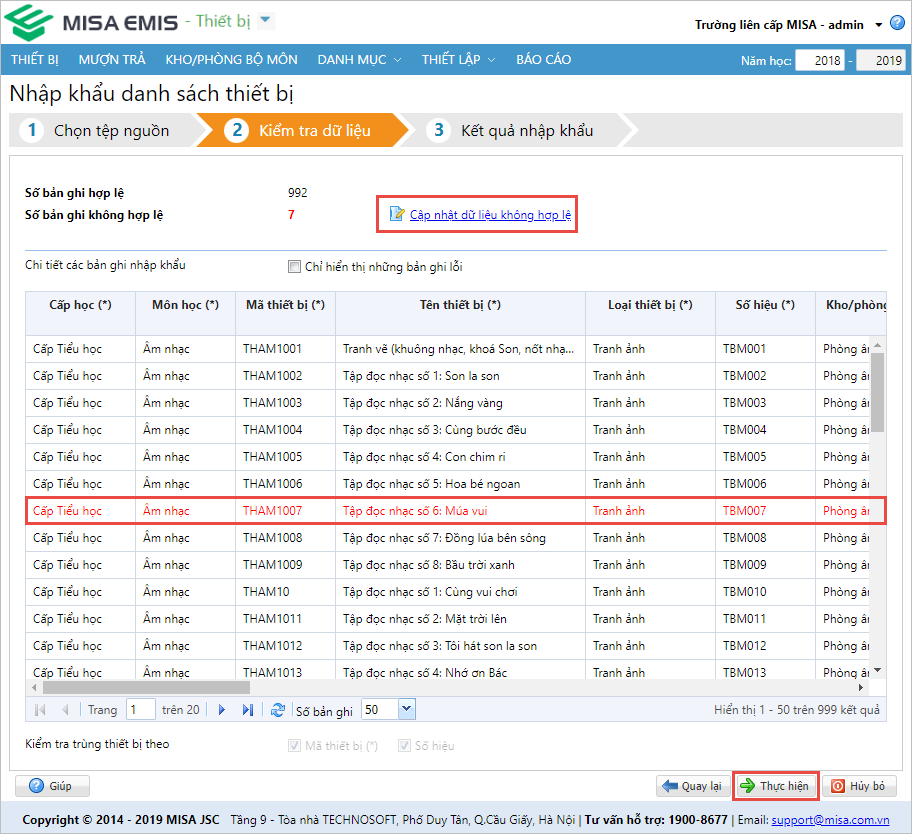
Task: Toggle the Số hiệu duplicate check
Action: tap(404, 745)
